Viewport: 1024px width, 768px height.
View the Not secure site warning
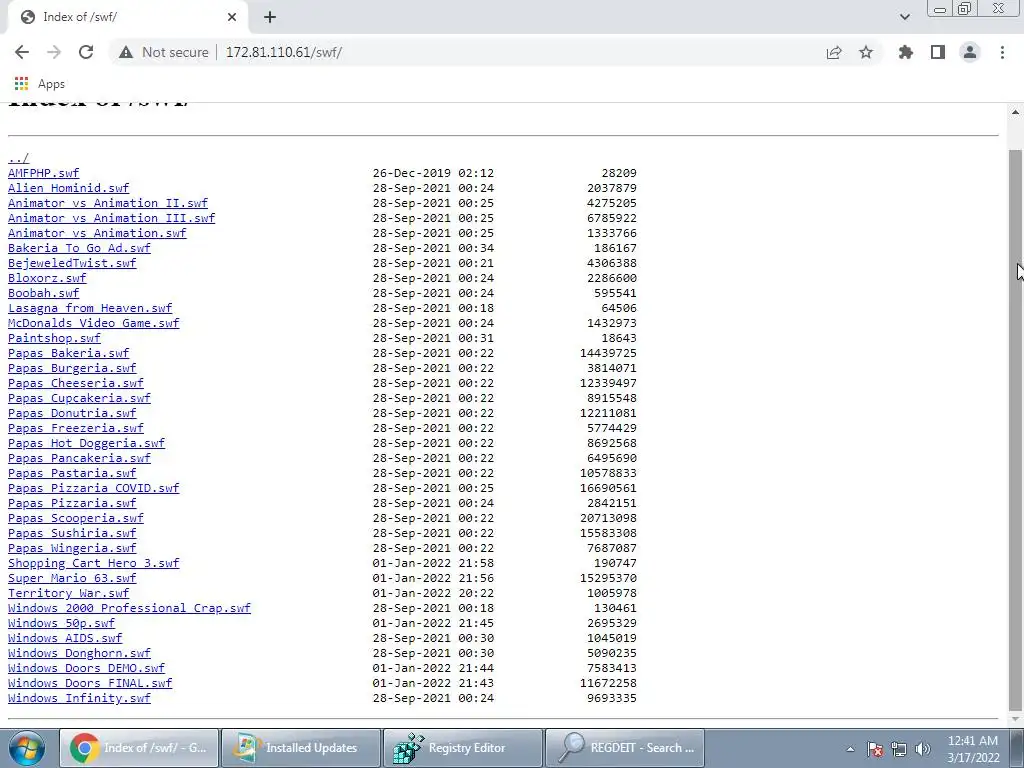tap(163, 52)
